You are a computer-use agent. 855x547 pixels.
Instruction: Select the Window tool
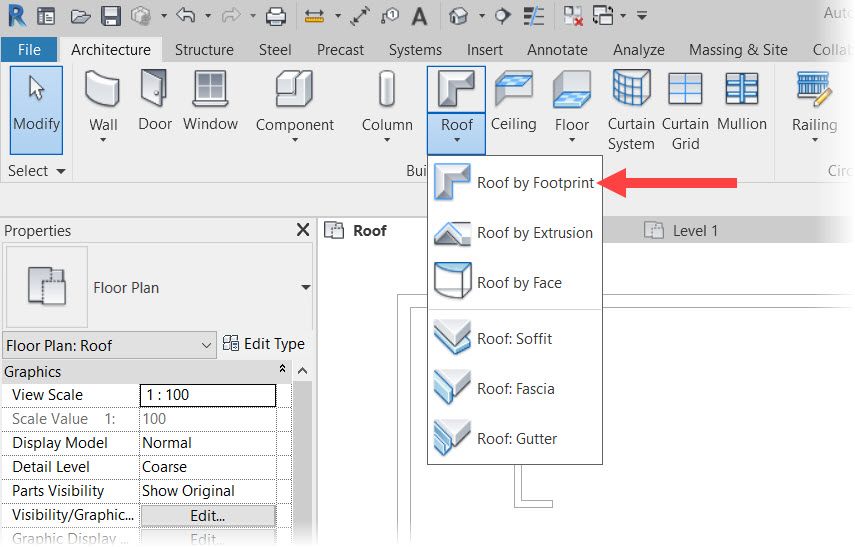coord(210,100)
